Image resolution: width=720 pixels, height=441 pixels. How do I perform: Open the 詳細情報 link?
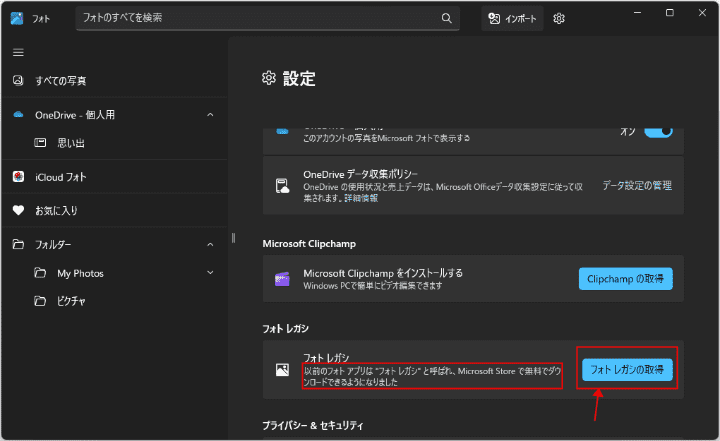[x=361, y=198]
